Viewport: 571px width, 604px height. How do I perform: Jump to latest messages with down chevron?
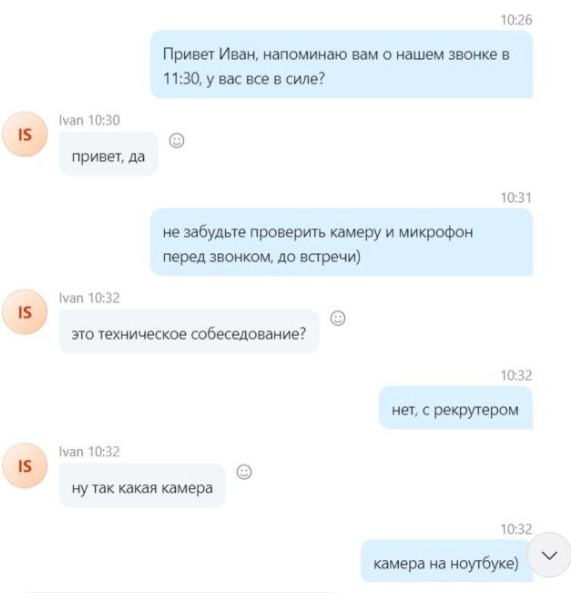pos(549,555)
